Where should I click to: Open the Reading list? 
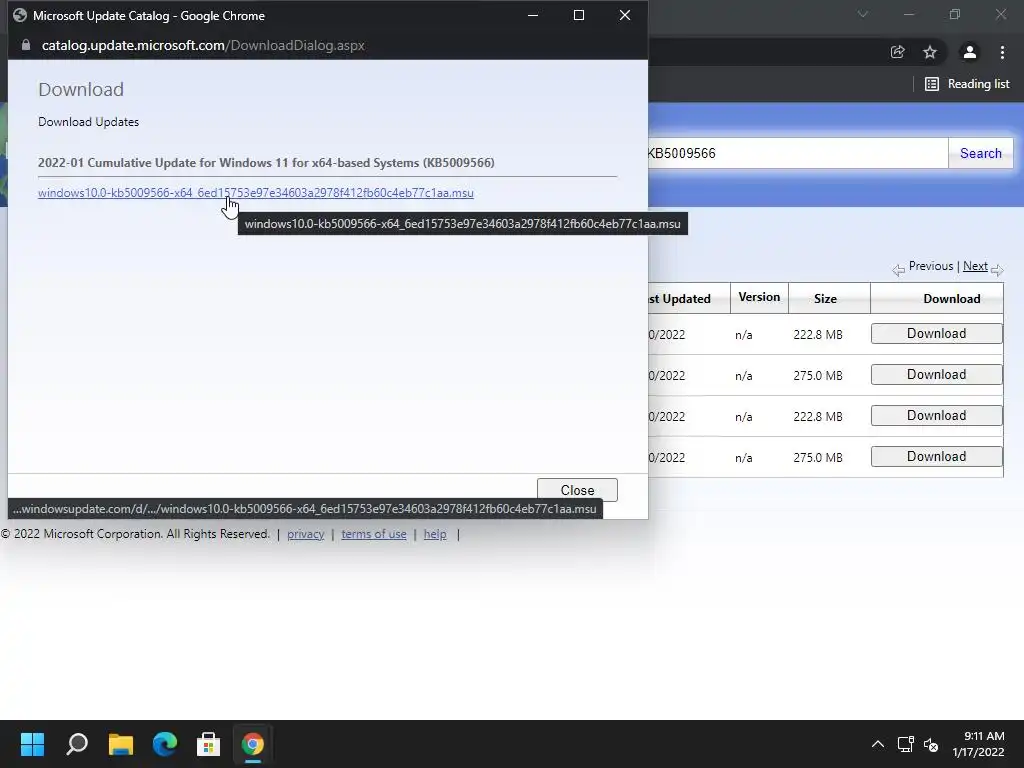967,84
